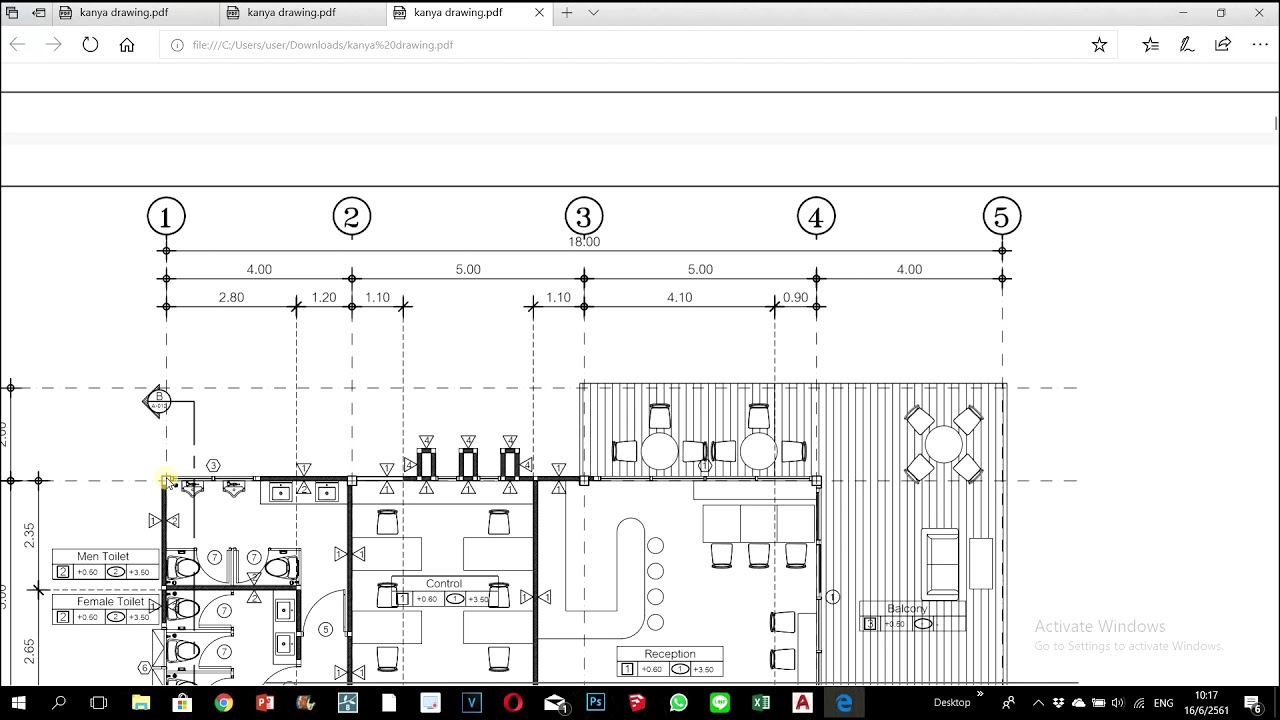Open the Desktop toolbar on taskbar
1280x720 pixels.
pyautogui.click(x=952, y=703)
